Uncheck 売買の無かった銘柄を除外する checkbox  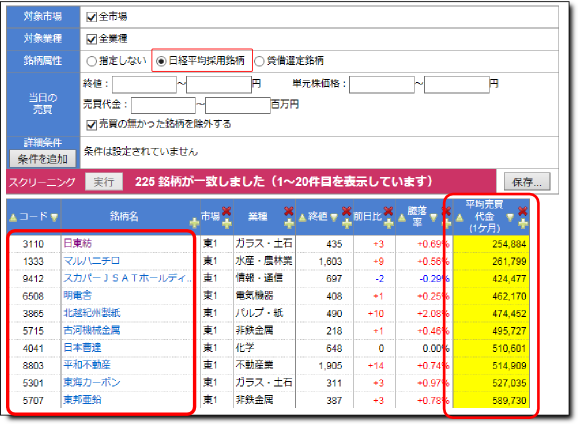(x=91, y=125)
